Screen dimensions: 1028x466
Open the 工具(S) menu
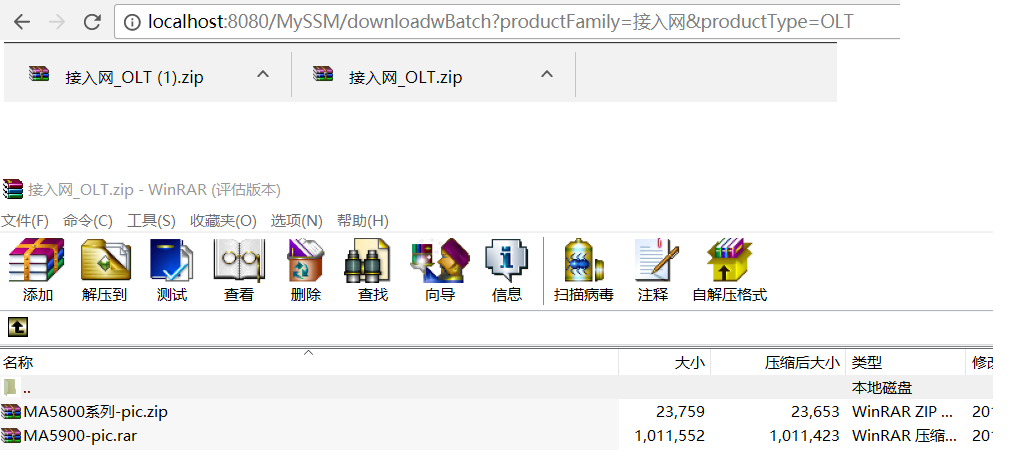151,221
